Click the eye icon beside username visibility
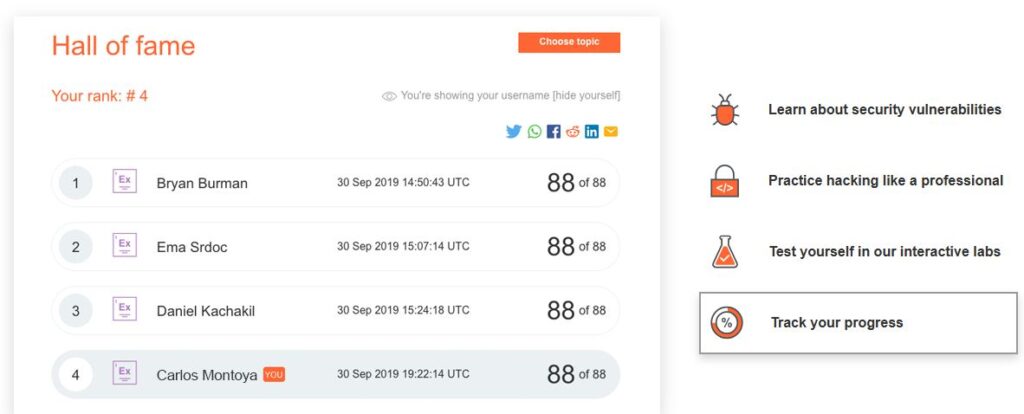 (x=389, y=97)
